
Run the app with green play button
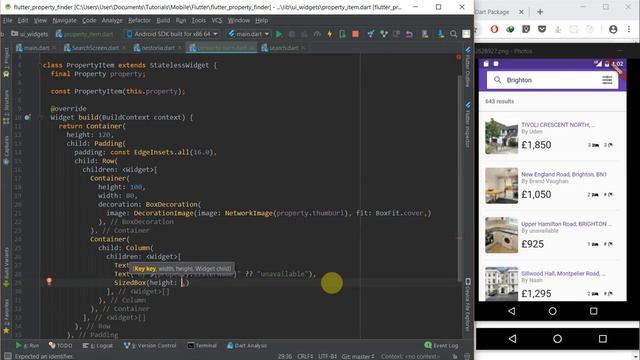[x=279, y=34]
